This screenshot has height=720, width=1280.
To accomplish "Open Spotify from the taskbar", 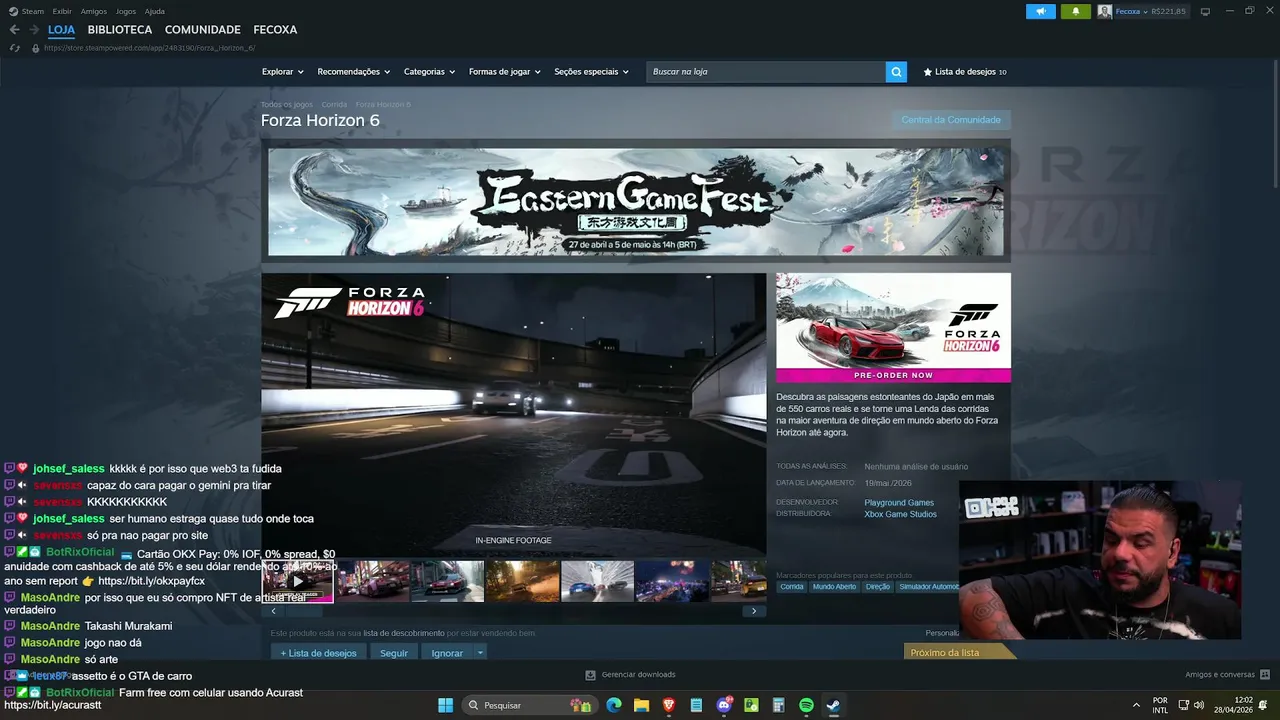I will 806,705.
